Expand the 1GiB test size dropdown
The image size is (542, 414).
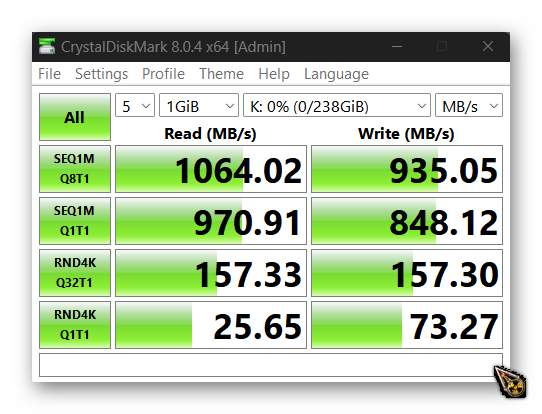coord(199,105)
